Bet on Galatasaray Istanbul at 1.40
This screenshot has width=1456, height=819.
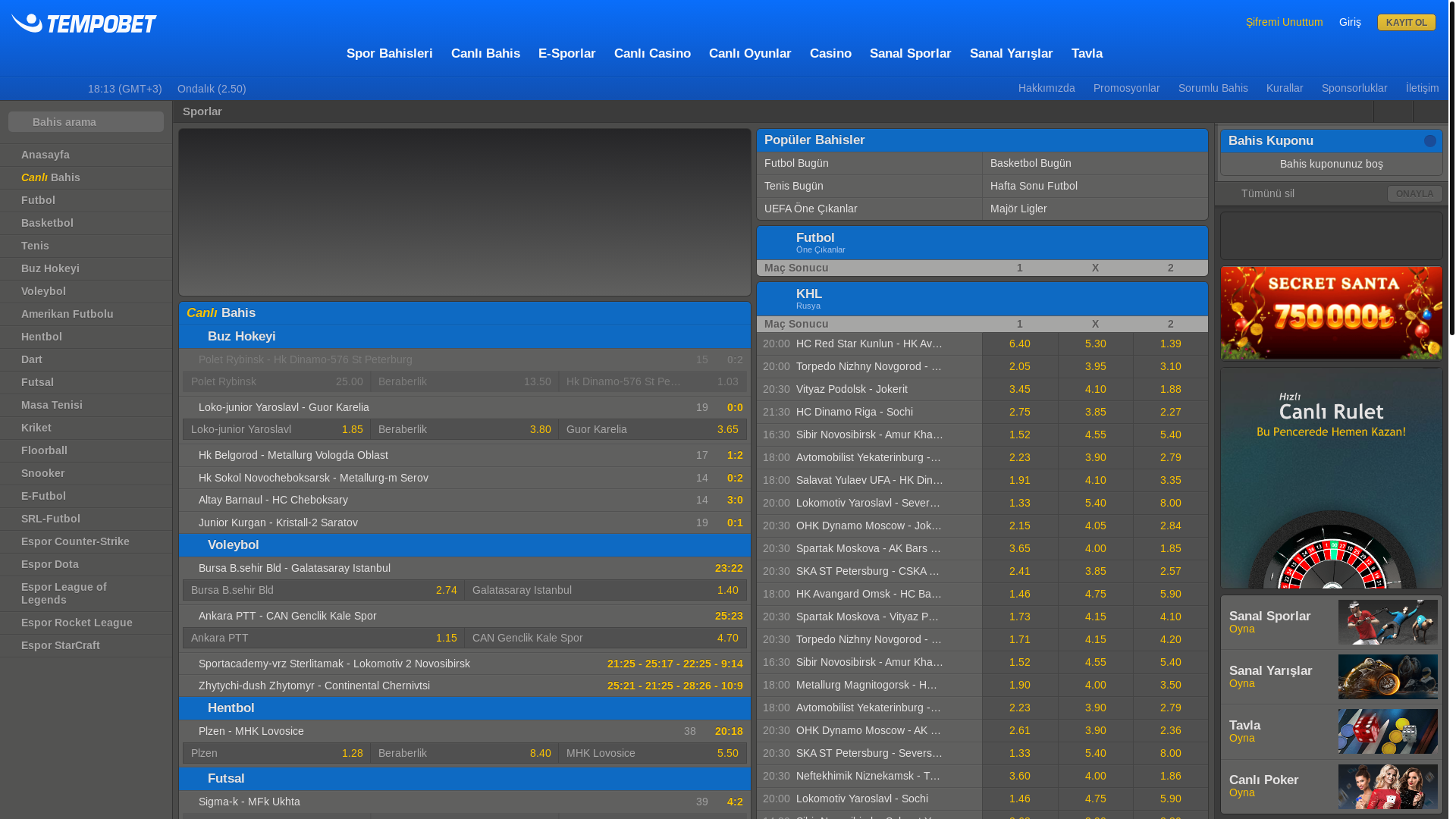(x=605, y=590)
